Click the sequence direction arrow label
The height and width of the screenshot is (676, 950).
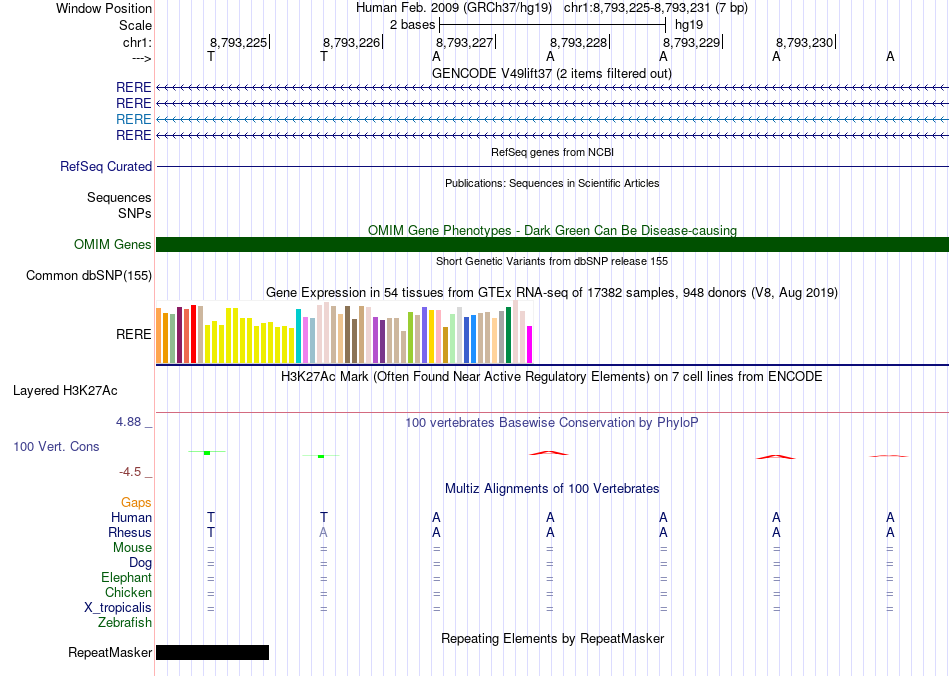click(x=141, y=58)
